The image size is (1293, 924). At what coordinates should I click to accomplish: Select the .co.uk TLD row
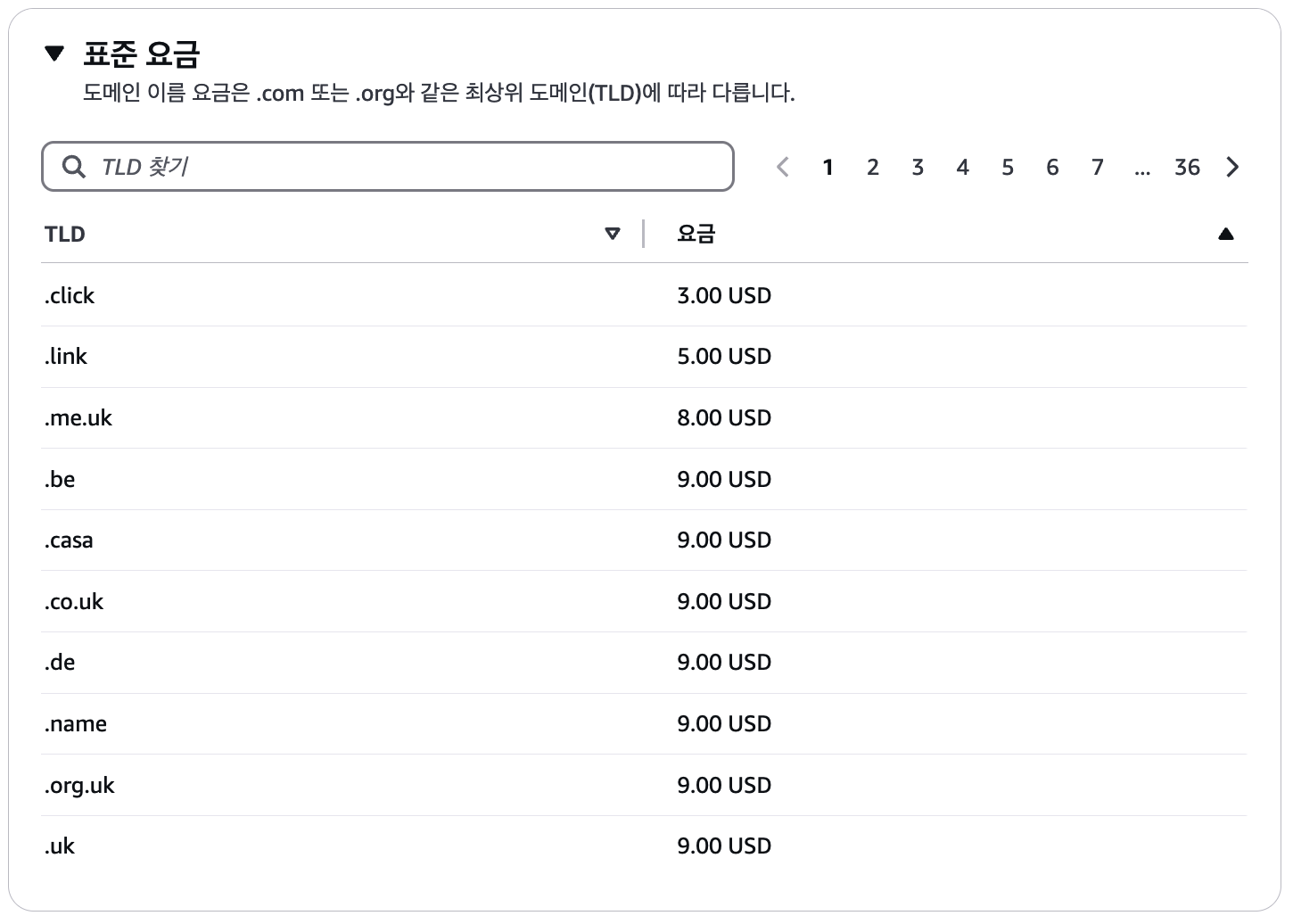click(x=74, y=601)
